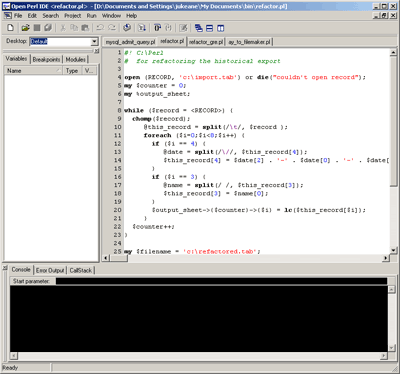The width and height of the screenshot is (400, 374).
Task: Click the document icon left of File menu
Action: click(x=7, y=16)
